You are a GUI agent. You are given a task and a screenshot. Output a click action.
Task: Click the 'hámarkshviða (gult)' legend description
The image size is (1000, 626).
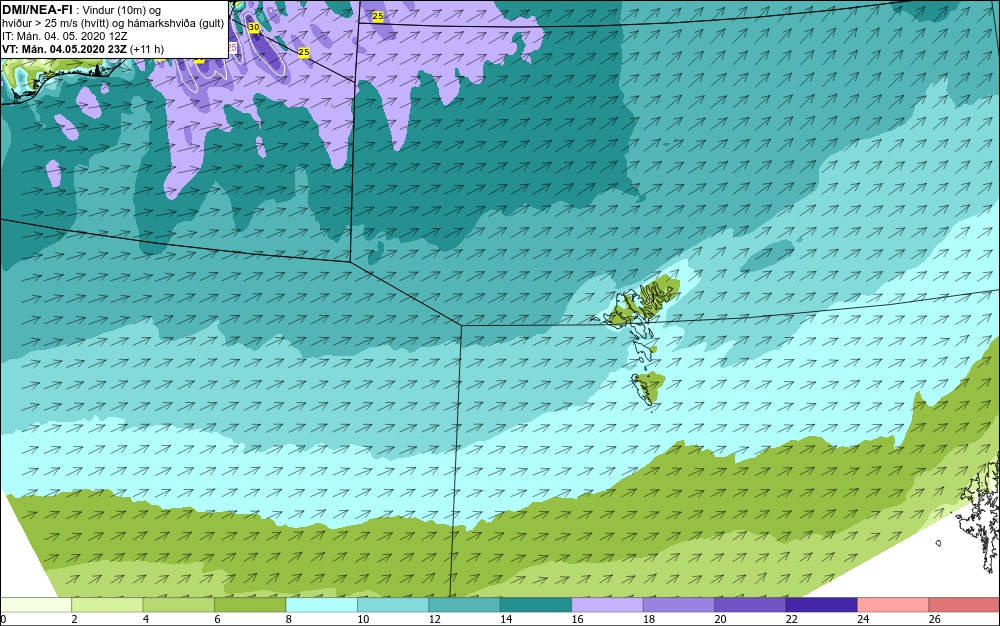[177, 24]
